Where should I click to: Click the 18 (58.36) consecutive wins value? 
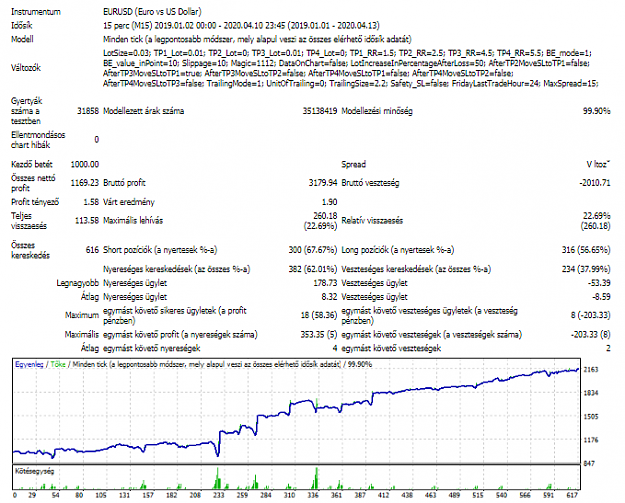(x=319, y=315)
